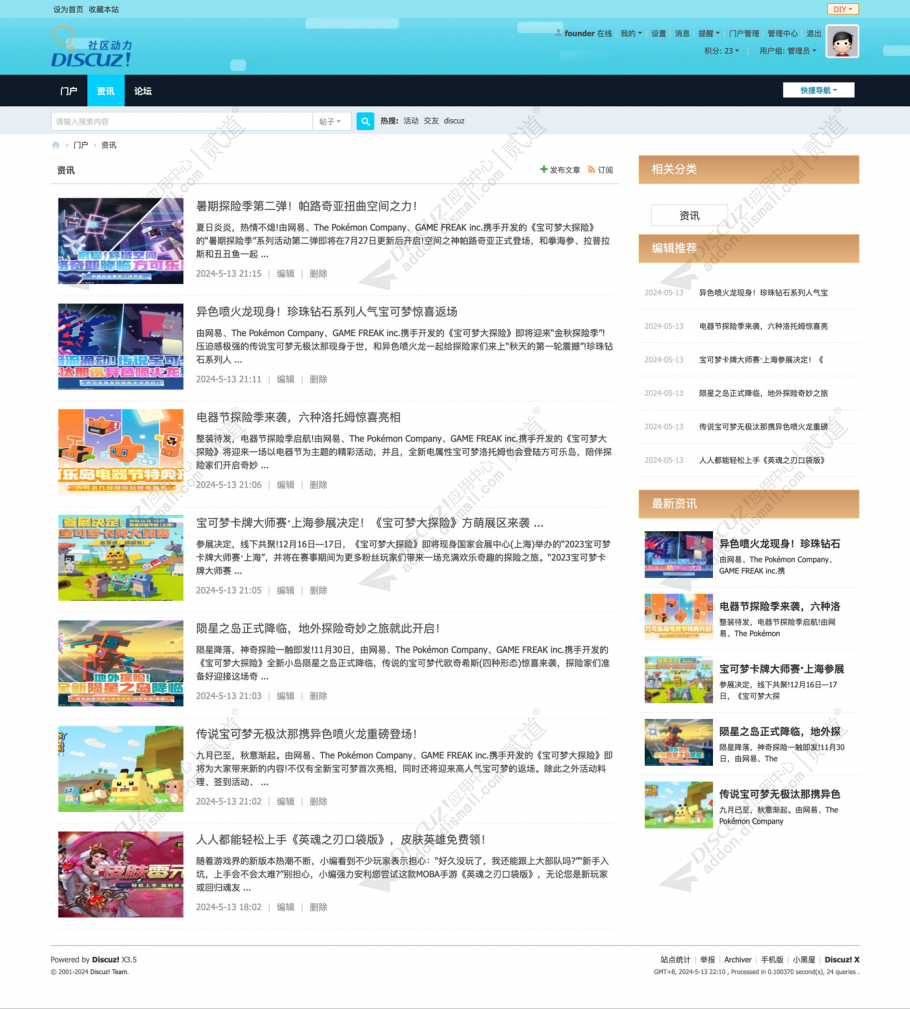
Task: Open the DIY dropdown button
Action: (x=842, y=9)
